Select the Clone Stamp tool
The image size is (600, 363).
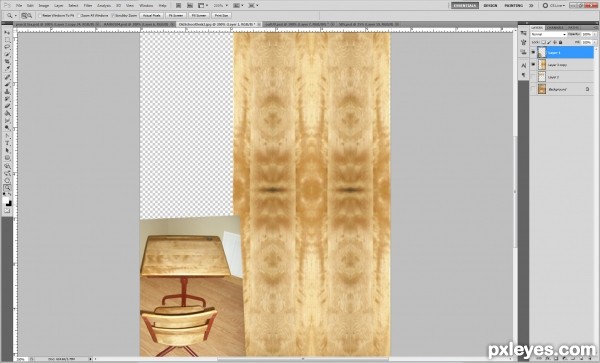(7, 92)
